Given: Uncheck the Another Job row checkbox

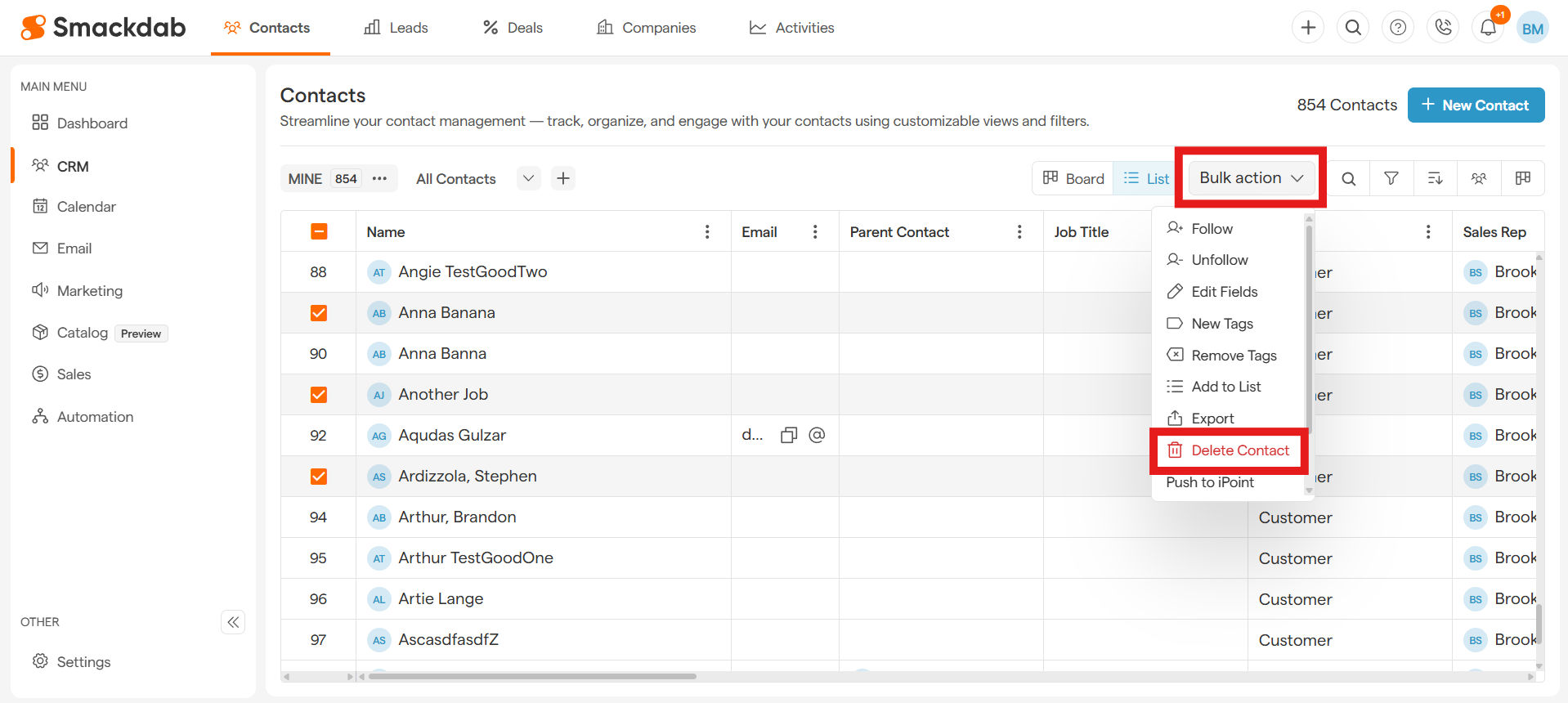Looking at the screenshot, I should point(319,395).
